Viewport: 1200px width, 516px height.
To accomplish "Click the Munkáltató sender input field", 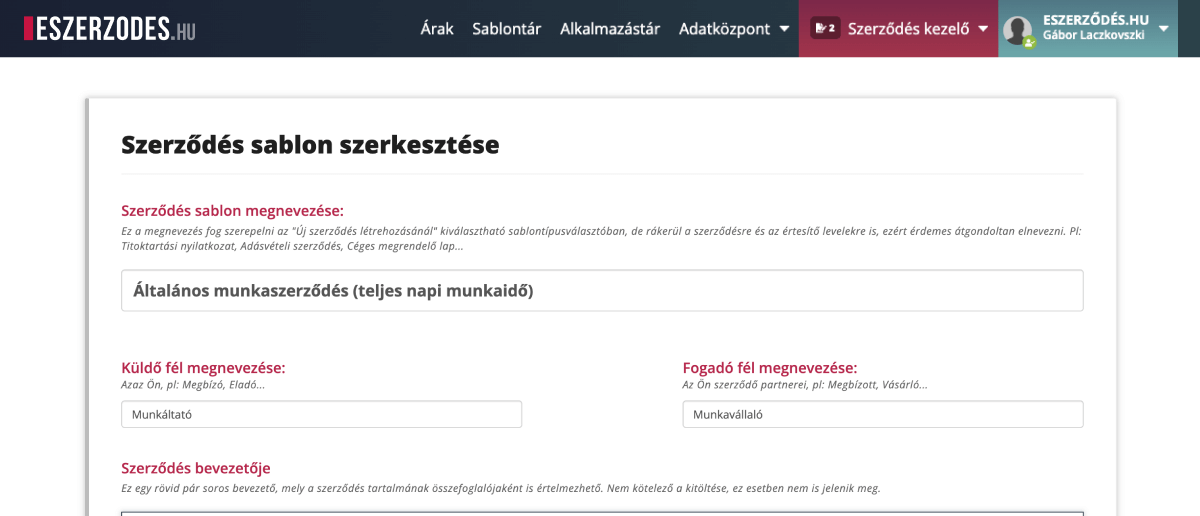I will 321,414.
